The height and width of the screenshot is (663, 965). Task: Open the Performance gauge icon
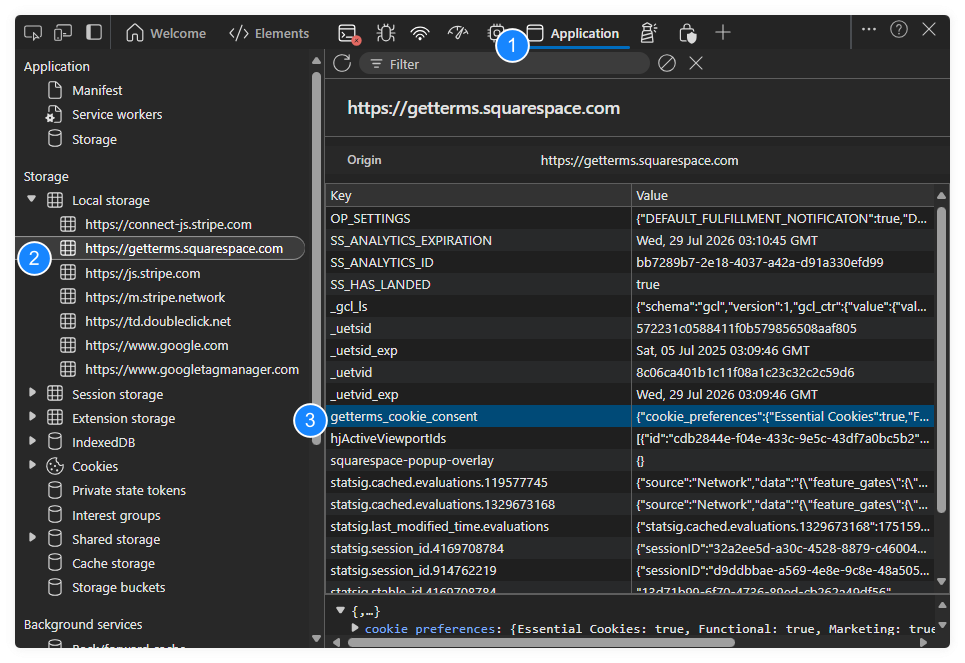tap(458, 33)
